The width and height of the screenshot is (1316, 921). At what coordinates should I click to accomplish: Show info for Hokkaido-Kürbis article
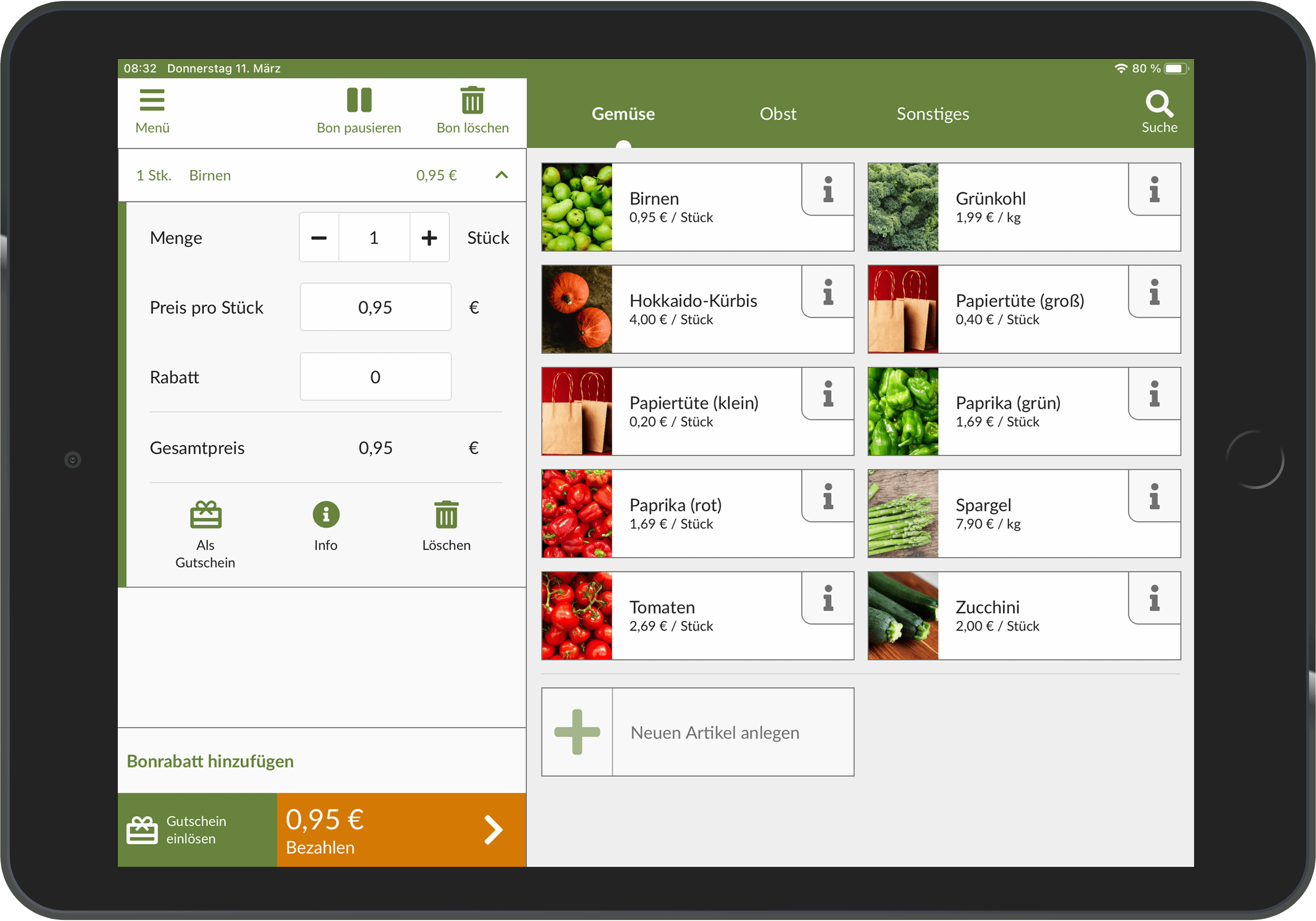828,292
